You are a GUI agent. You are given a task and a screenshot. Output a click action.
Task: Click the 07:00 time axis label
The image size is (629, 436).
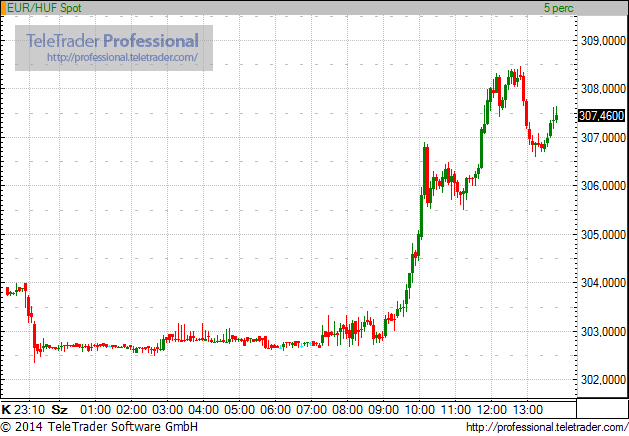point(312,410)
